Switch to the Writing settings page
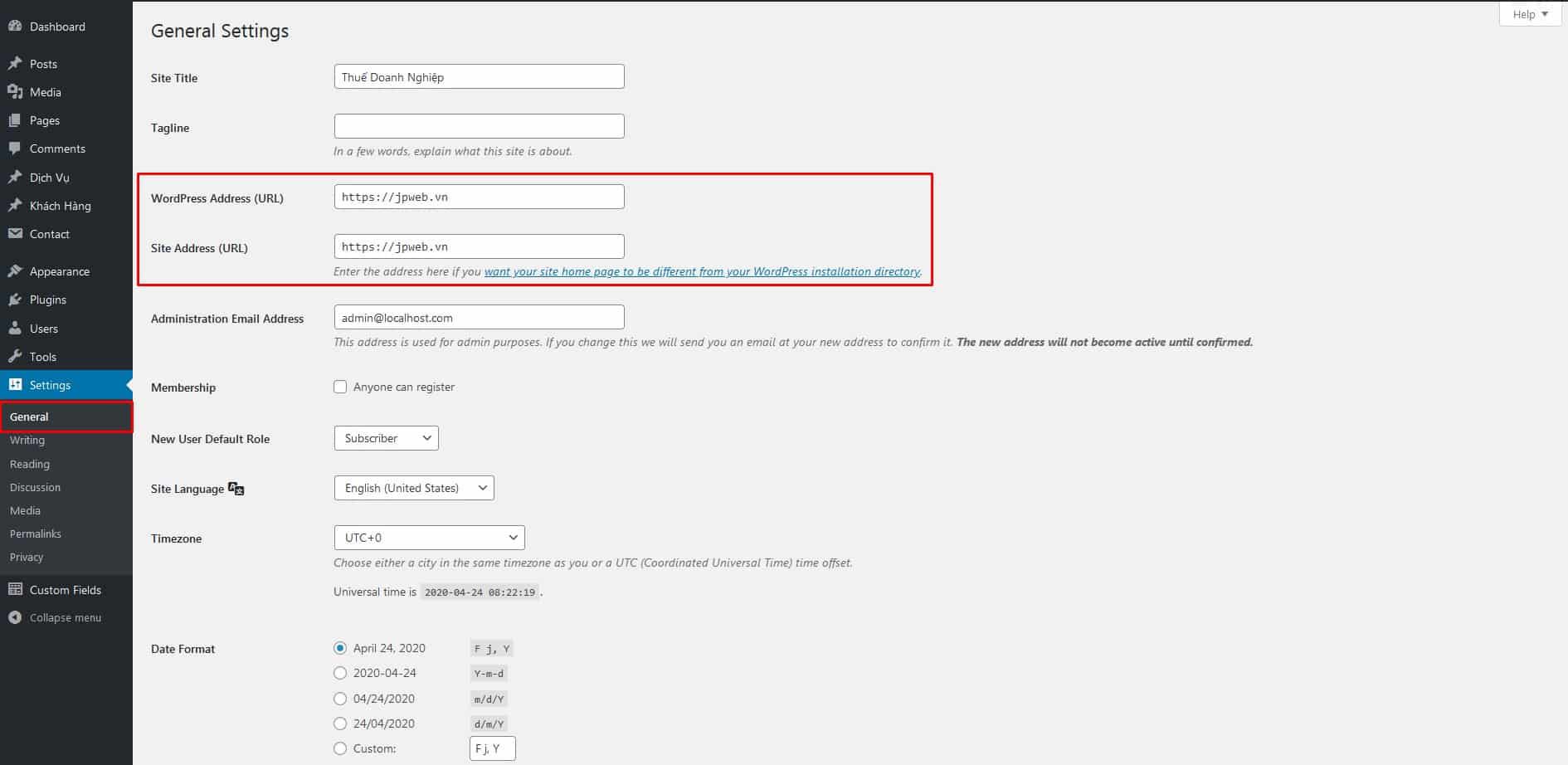The width and height of the screenshot is (1568, 765). click(x=27, y=440)
